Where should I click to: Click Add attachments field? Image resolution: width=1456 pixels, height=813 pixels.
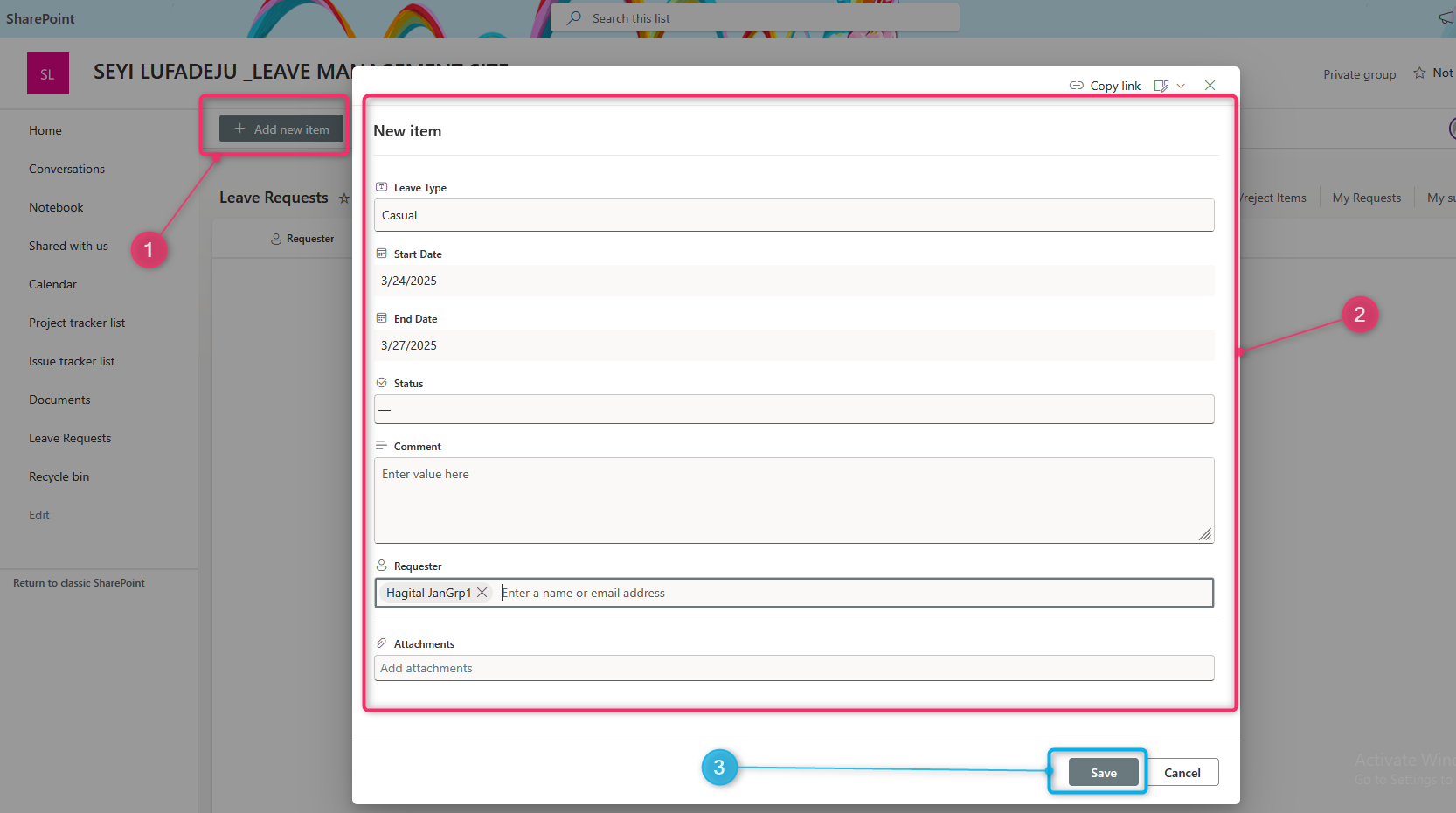(x=794, y=668)
